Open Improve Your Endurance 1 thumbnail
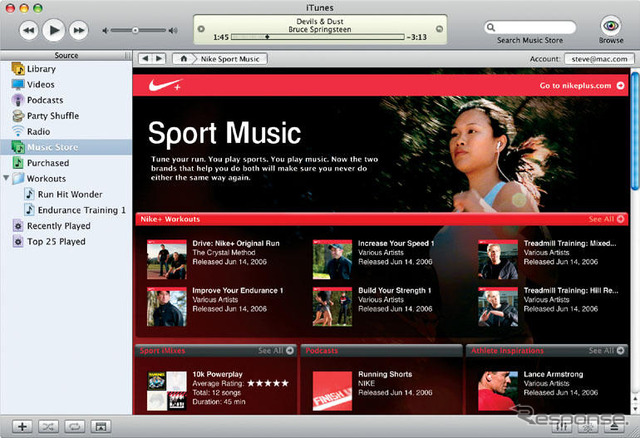The height and width of the screenshot is (438, 640). pyautogui.click(x=167, y=307)
